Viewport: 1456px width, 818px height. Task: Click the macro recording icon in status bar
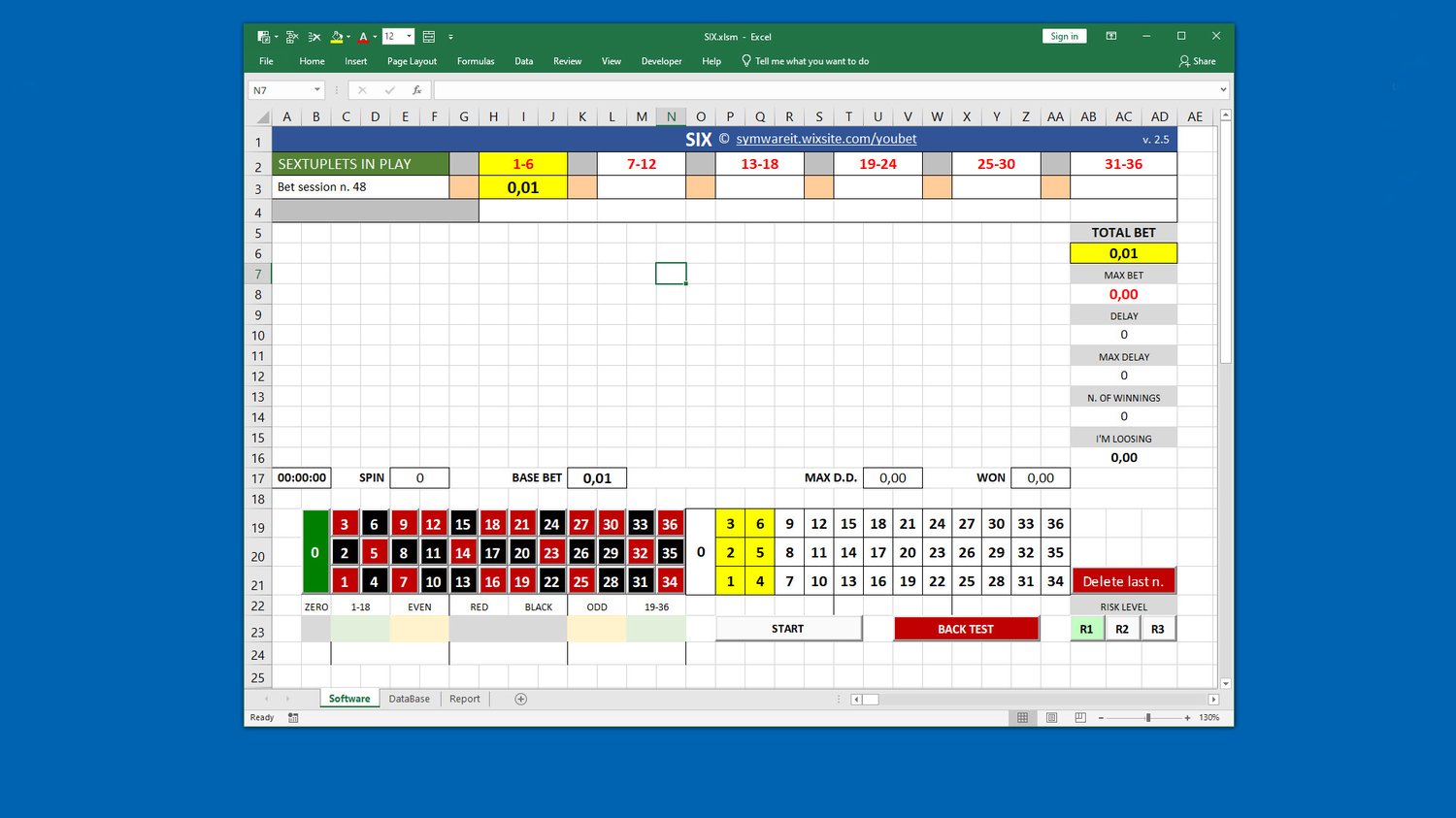click(x=293, y=718)
